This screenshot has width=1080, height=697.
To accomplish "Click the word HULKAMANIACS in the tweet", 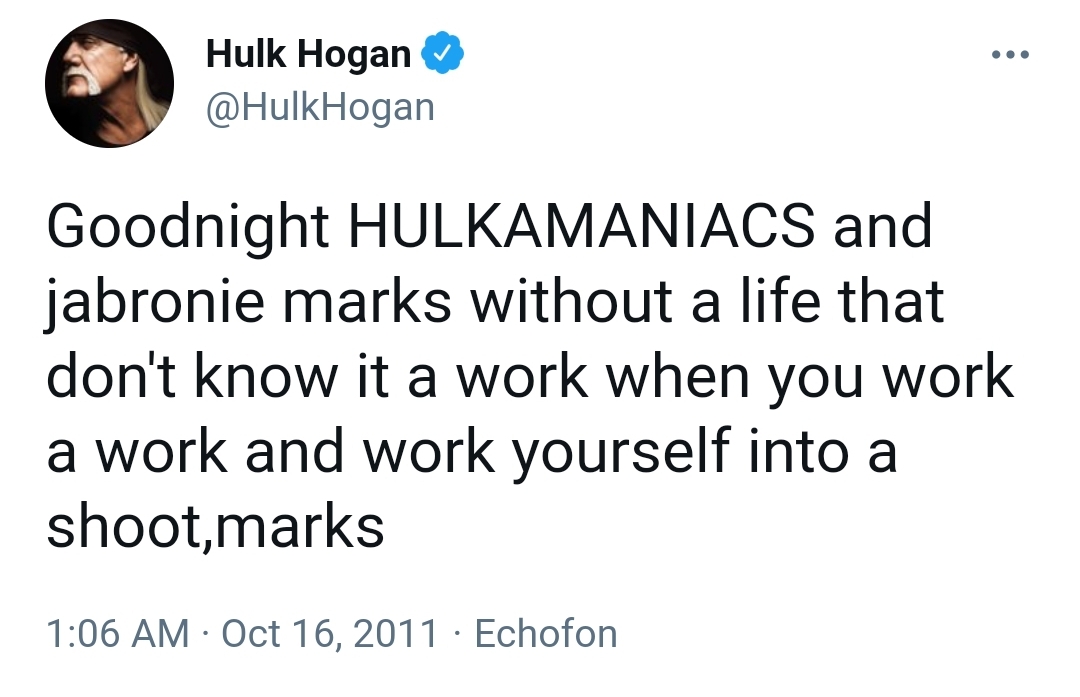I will pyautogui.click(x=582, y=226).
